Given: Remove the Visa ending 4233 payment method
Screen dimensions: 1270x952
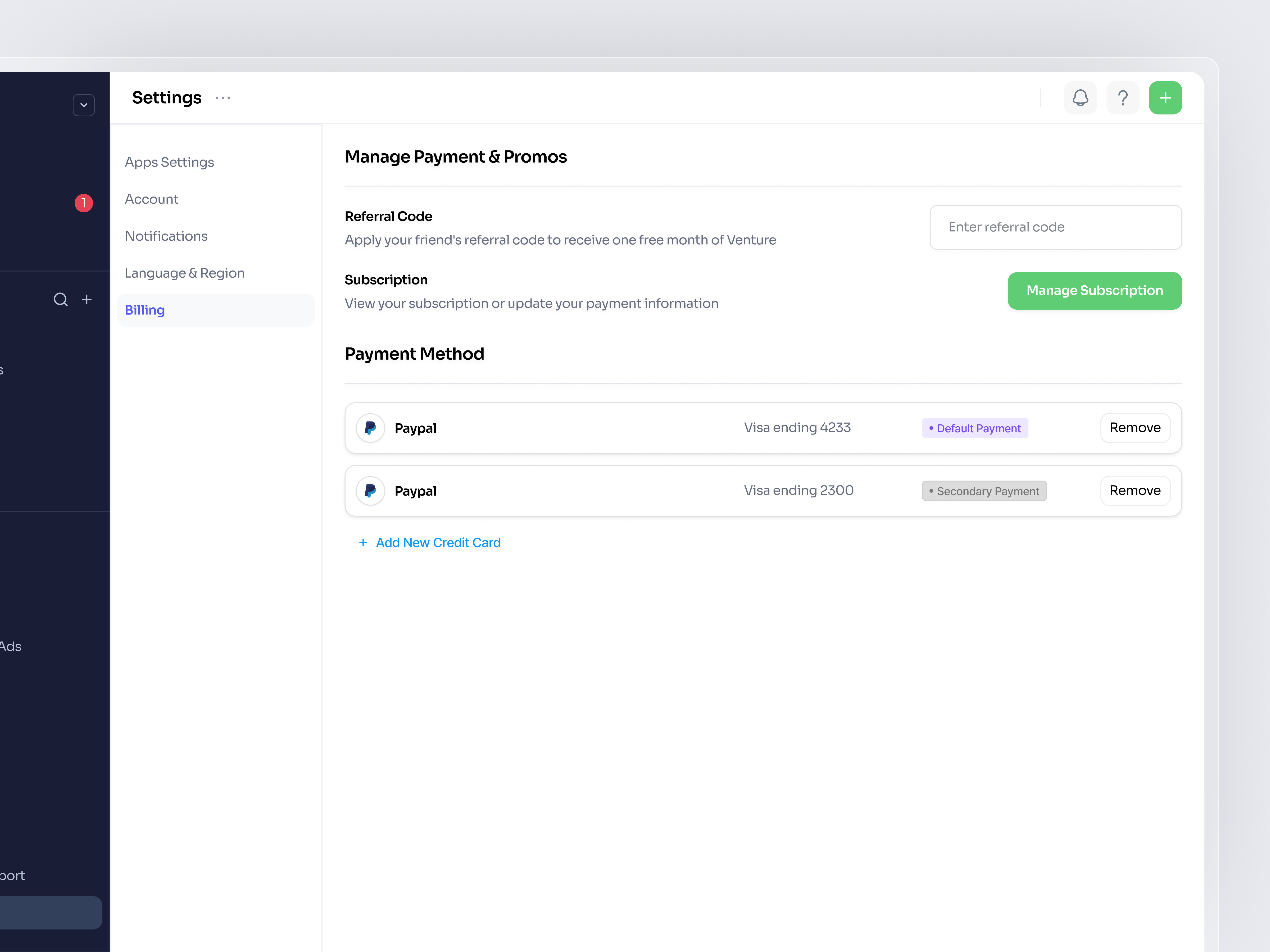Looking at the screenshot, I should pyautogui.click(x=1135, y=428).
